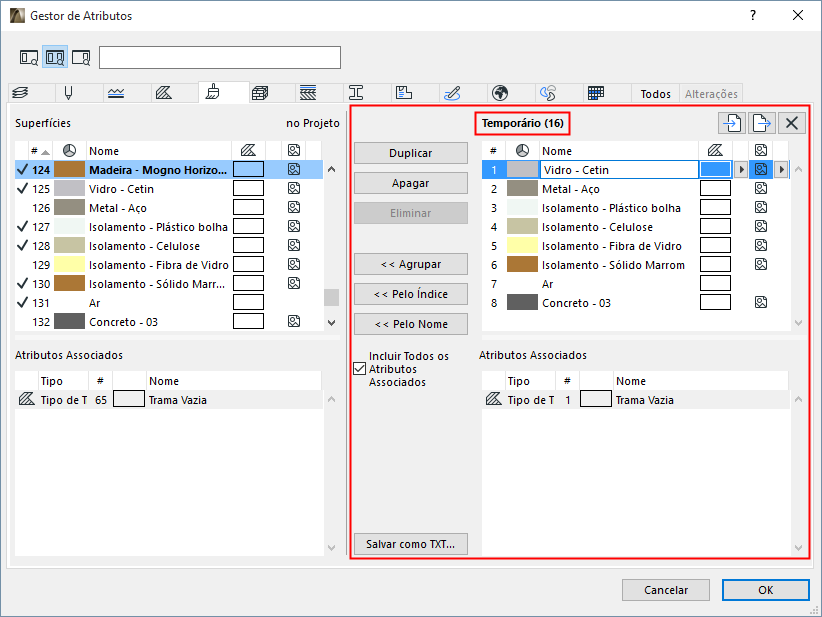
Task: Open the Pens and Colors tab icon
Action: (68, 93)
